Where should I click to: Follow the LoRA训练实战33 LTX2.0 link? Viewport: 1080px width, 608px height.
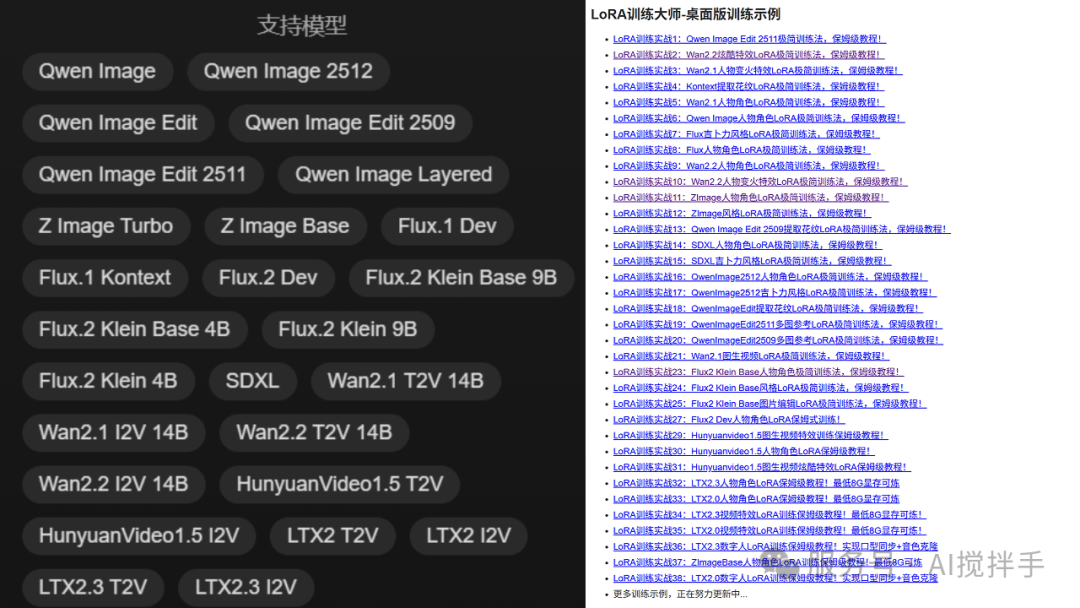[x=756, y=499]
